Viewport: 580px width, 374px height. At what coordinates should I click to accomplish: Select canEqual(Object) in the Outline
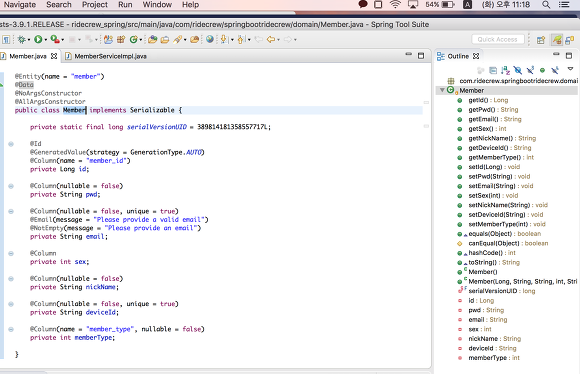coord(508,243)
